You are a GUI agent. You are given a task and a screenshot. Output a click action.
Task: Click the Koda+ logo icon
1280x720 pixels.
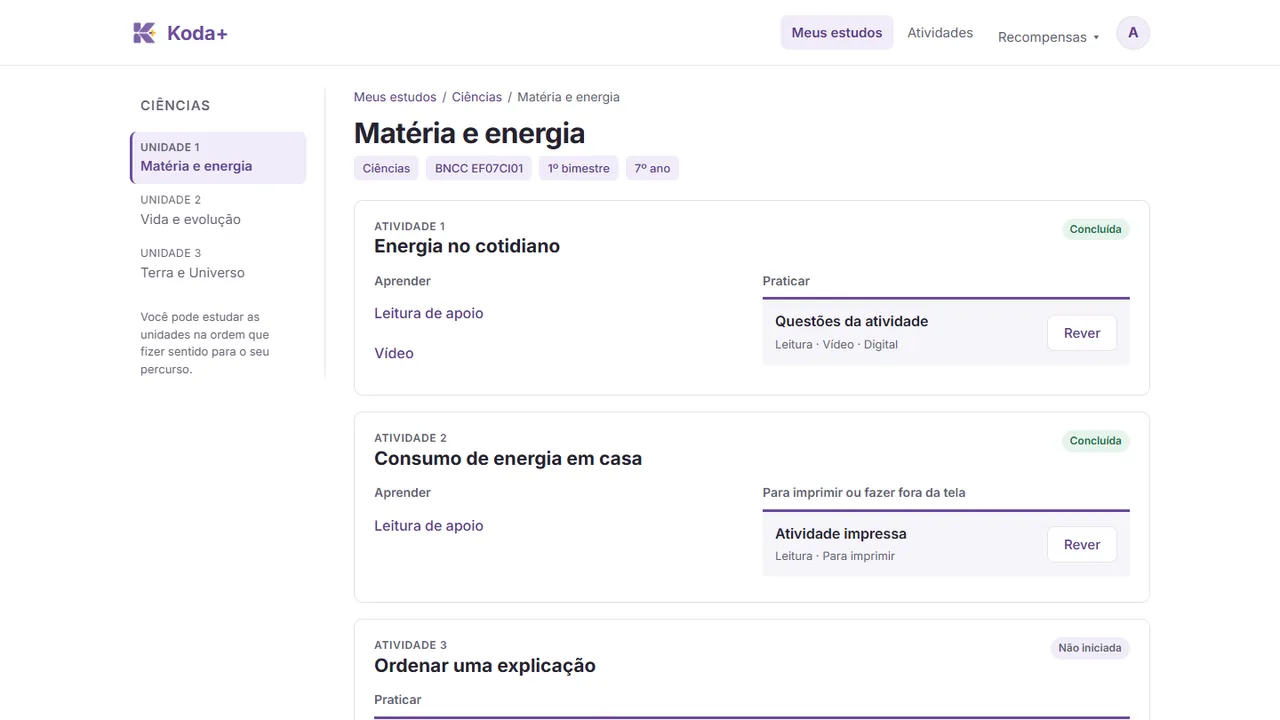[144, 33]
